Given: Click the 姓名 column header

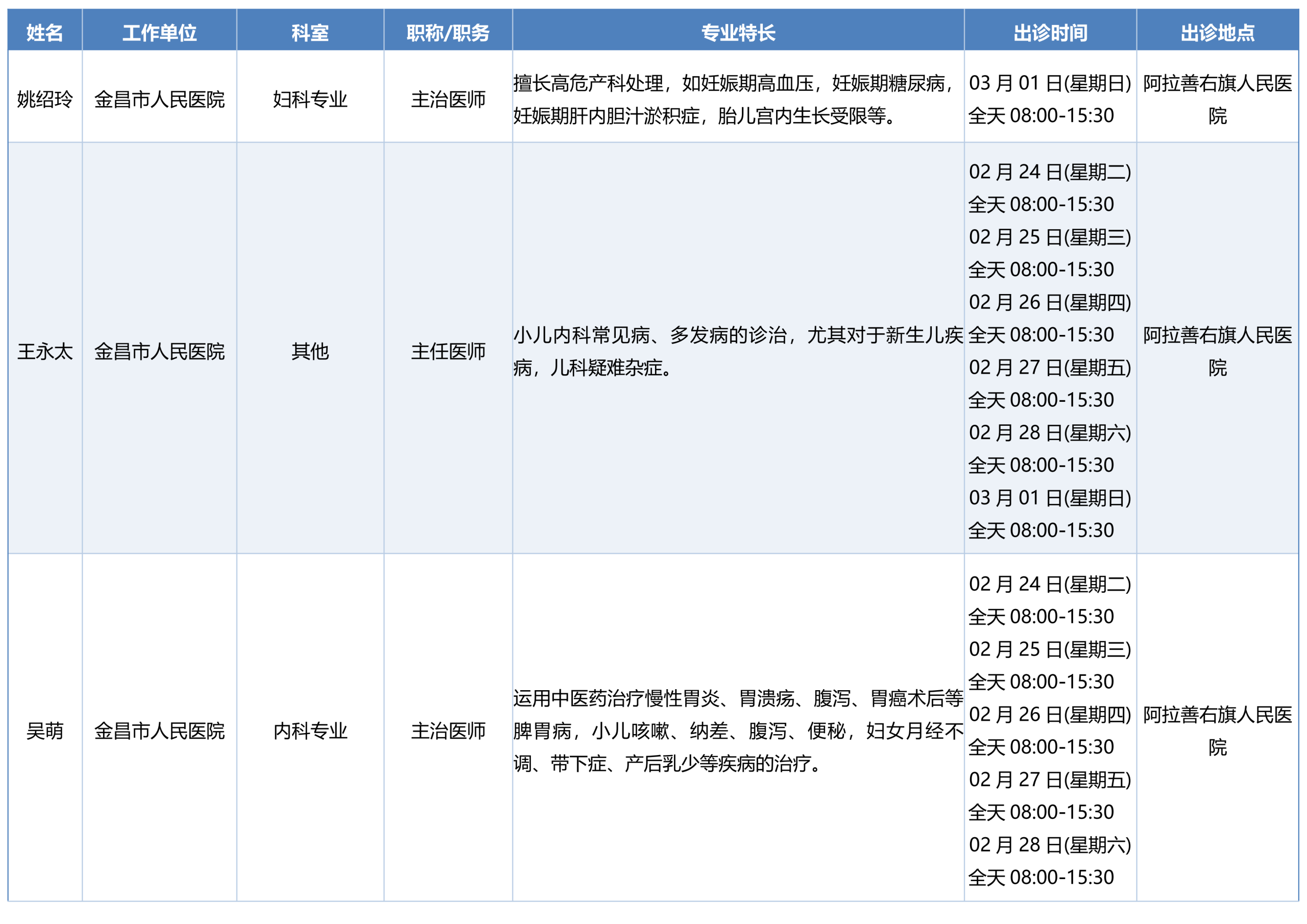Looking at the screenshot, I should coord(45,33).
